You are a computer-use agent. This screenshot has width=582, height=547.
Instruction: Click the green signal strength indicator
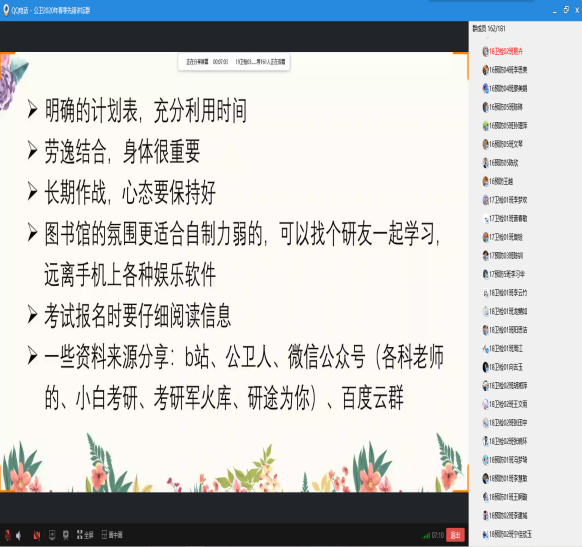click(x=426, y=535)
